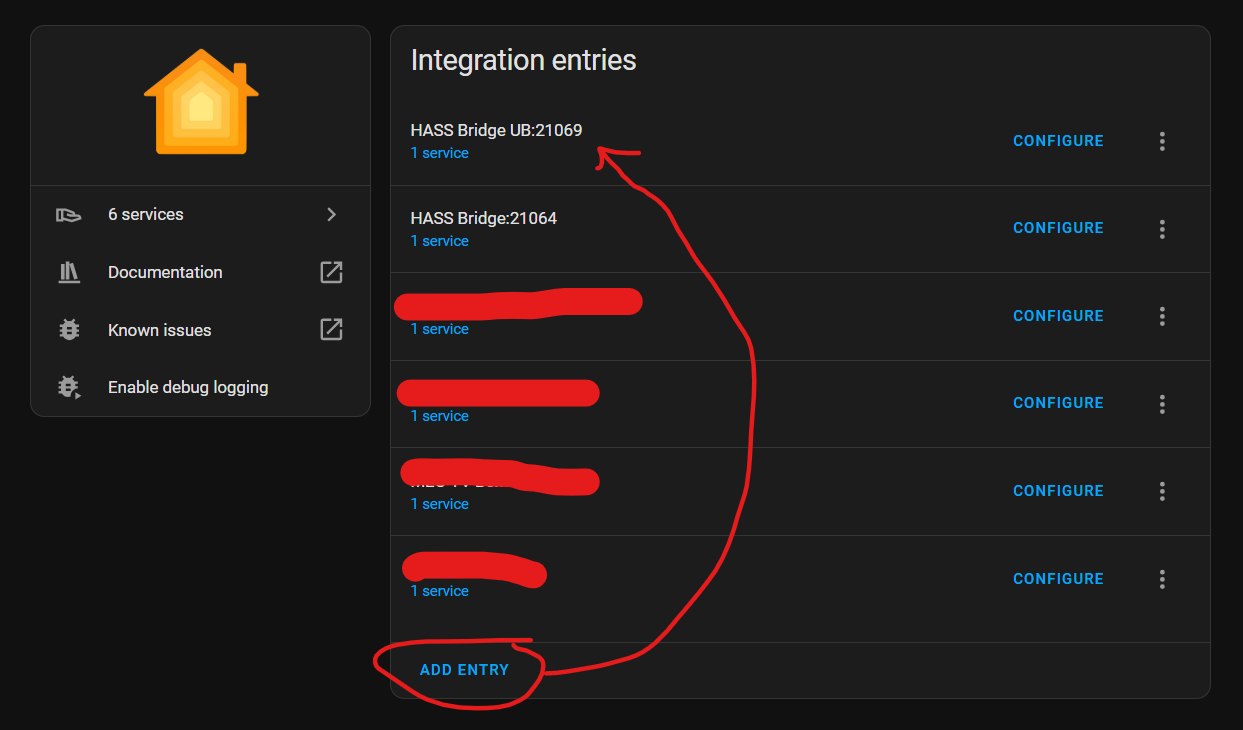Open the three-dot menu for HASS Bridge UB:21069
Image resolution: width=1243 pixels, height=730 pixels.
pyautogui.click(x=1162, y=141)
